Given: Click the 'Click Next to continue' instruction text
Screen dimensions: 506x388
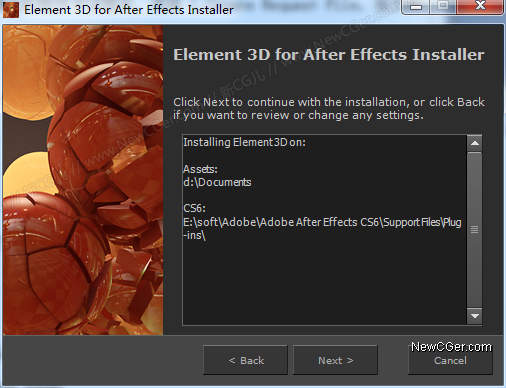Looking at the screenshot, I should click(x=329, y=108).
